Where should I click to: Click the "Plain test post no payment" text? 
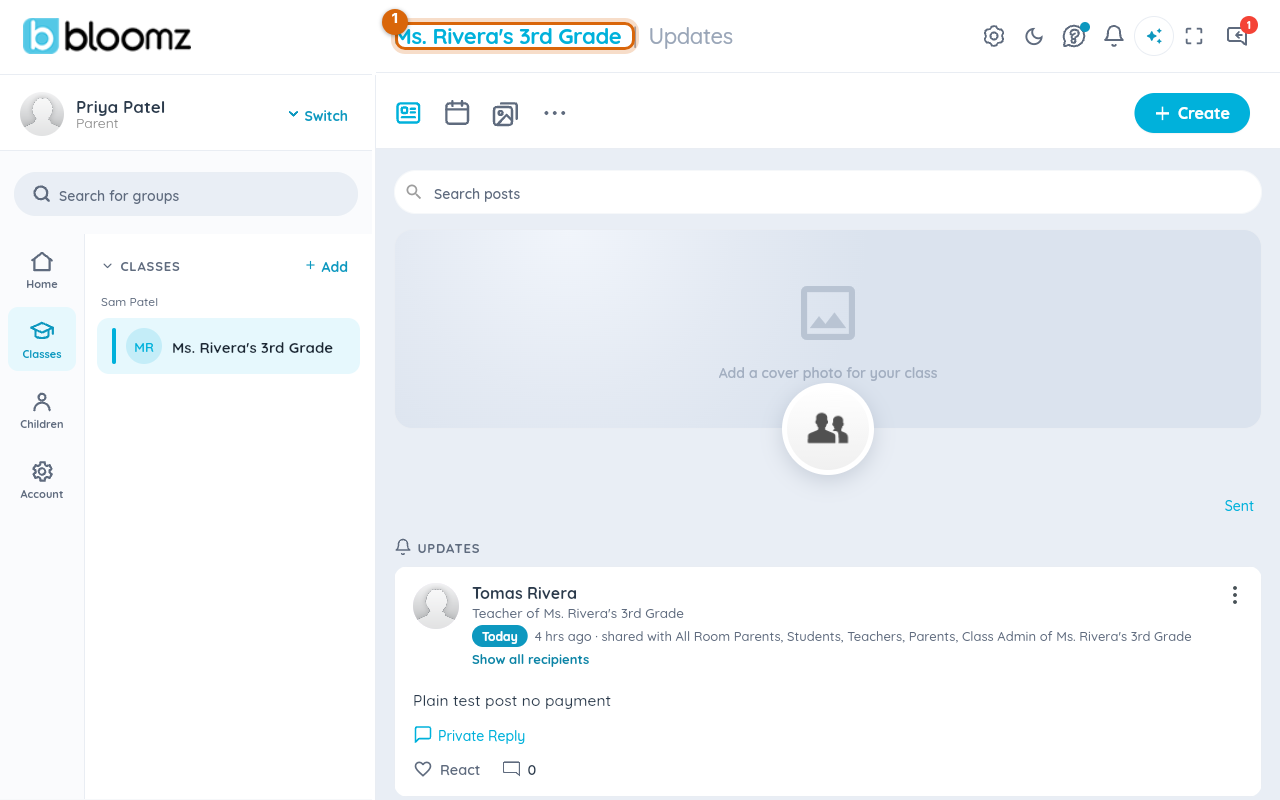point(512,700)
